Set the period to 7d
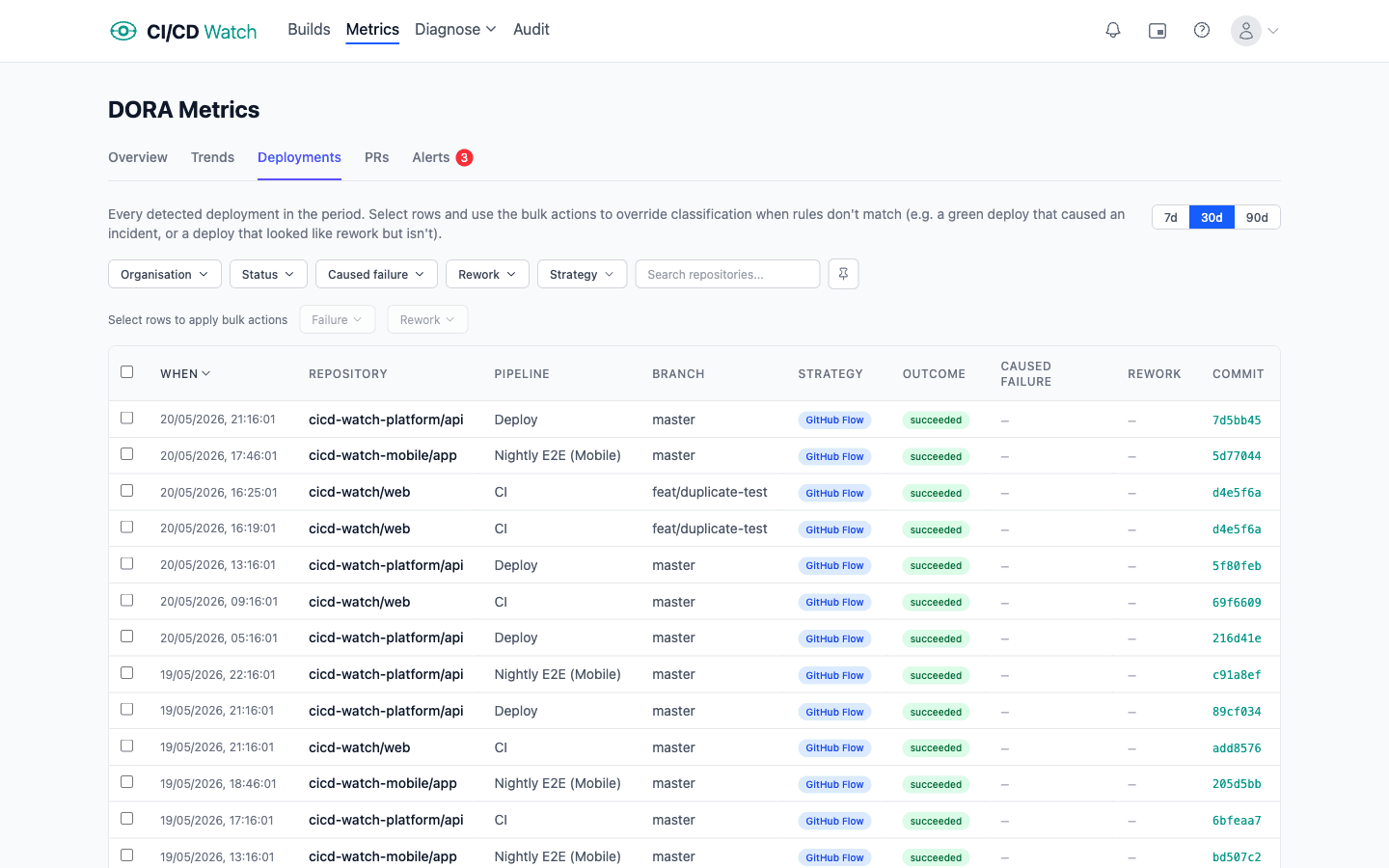1389x868 pixels. coord(1171,217)
